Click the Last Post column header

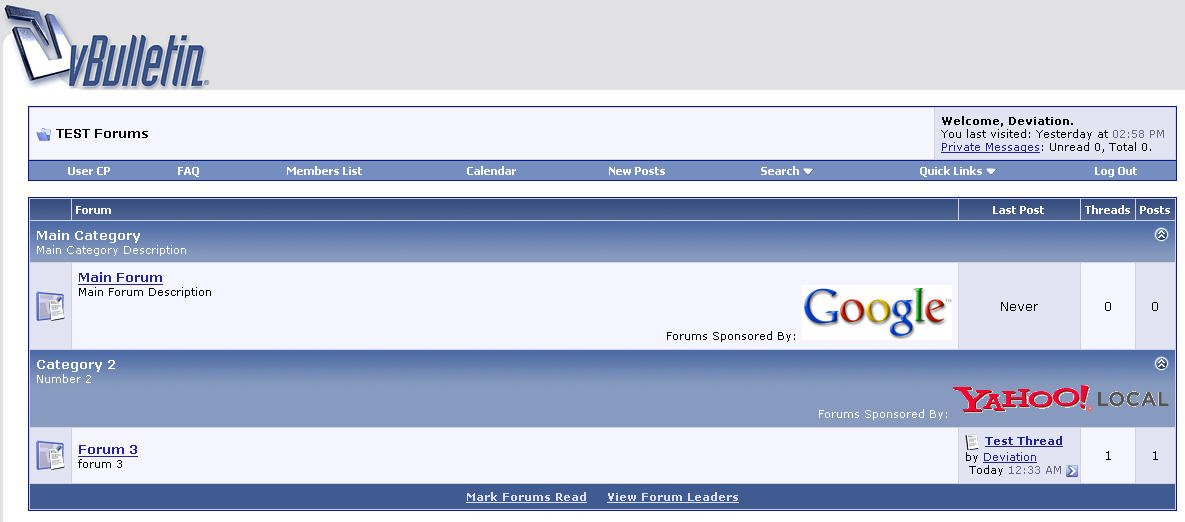click(x=1018, y=210)
